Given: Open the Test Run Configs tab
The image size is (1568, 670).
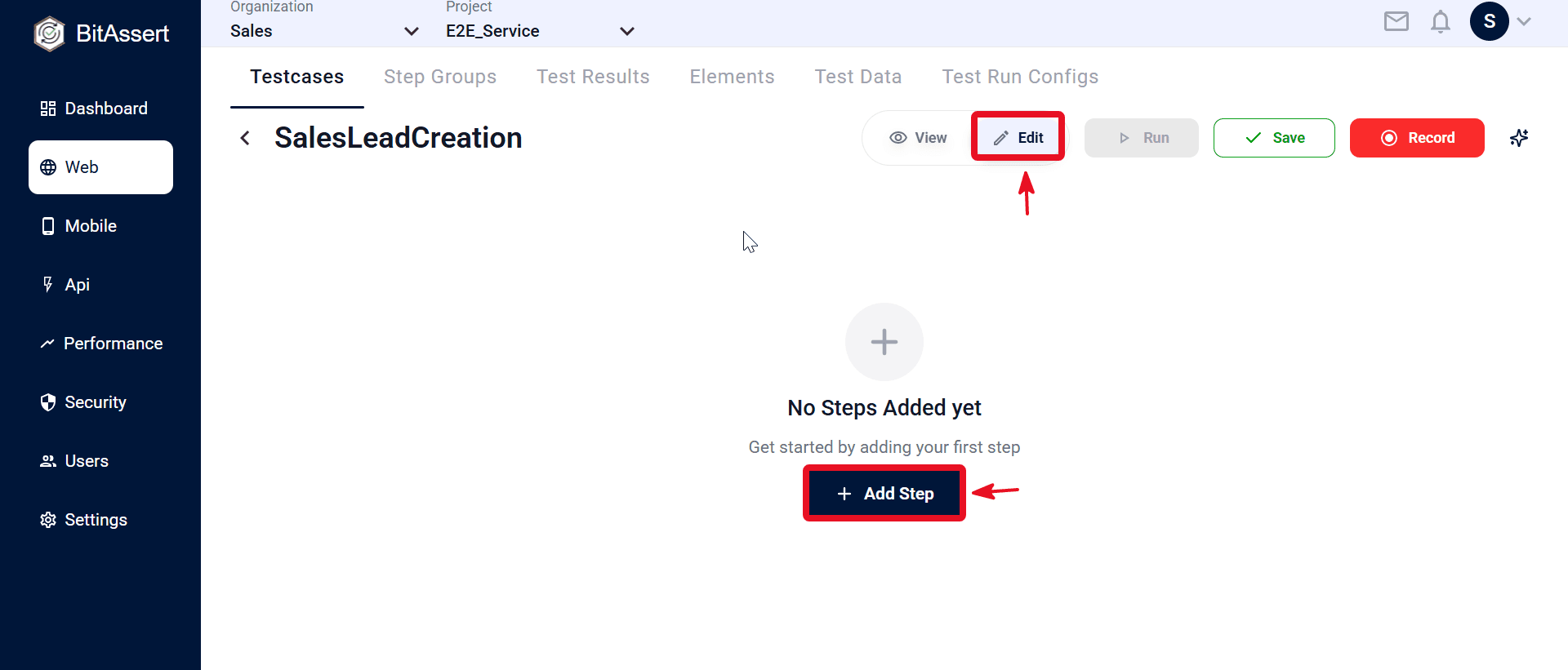Looking at the screenshot, I should click(1020, 77).
